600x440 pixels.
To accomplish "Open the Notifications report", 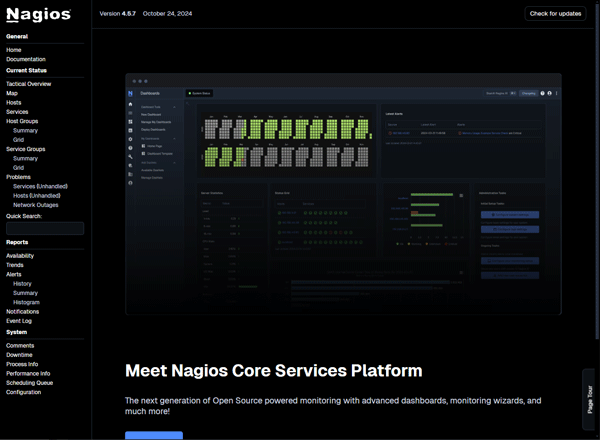I will point(23,312).
